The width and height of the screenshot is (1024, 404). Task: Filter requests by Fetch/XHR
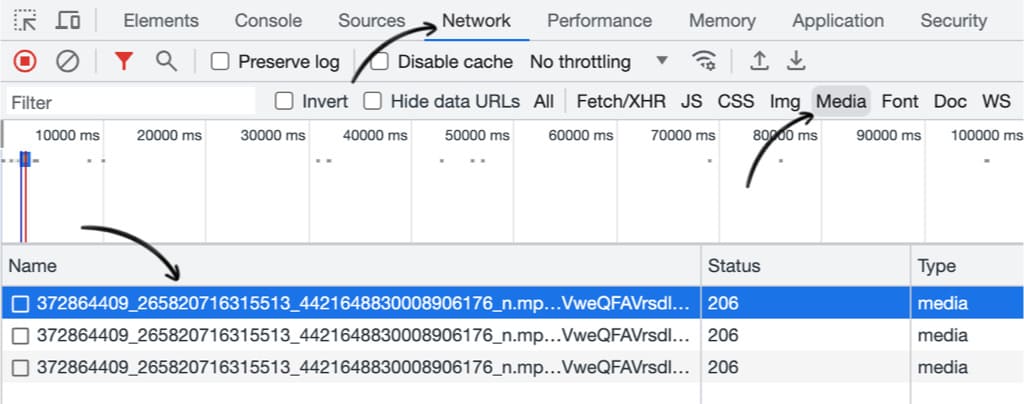(x=621, y=101)
